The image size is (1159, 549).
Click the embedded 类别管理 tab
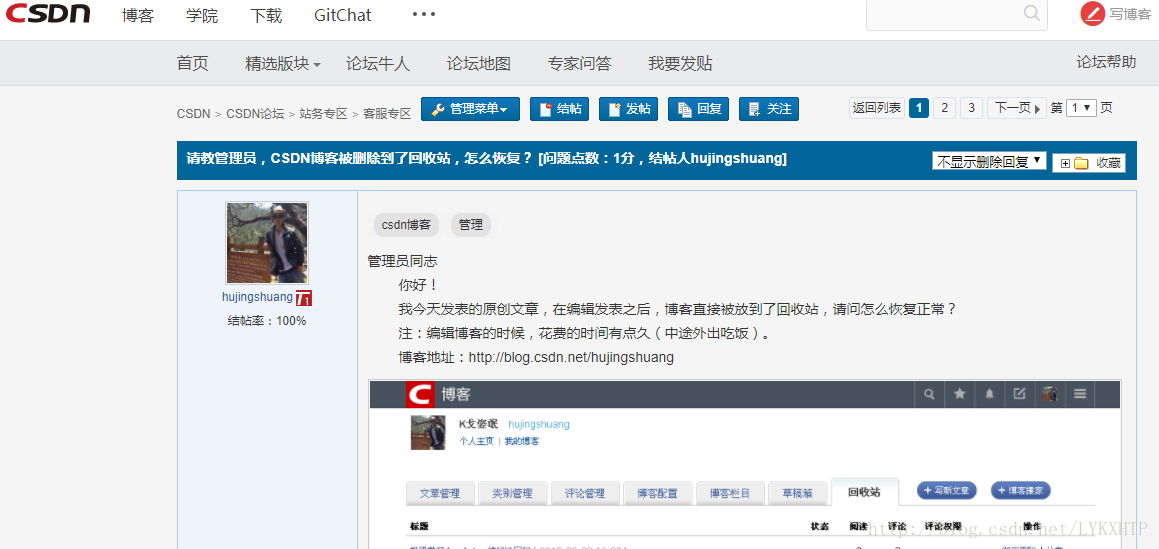pyautogui.click(x=512, y=493)
